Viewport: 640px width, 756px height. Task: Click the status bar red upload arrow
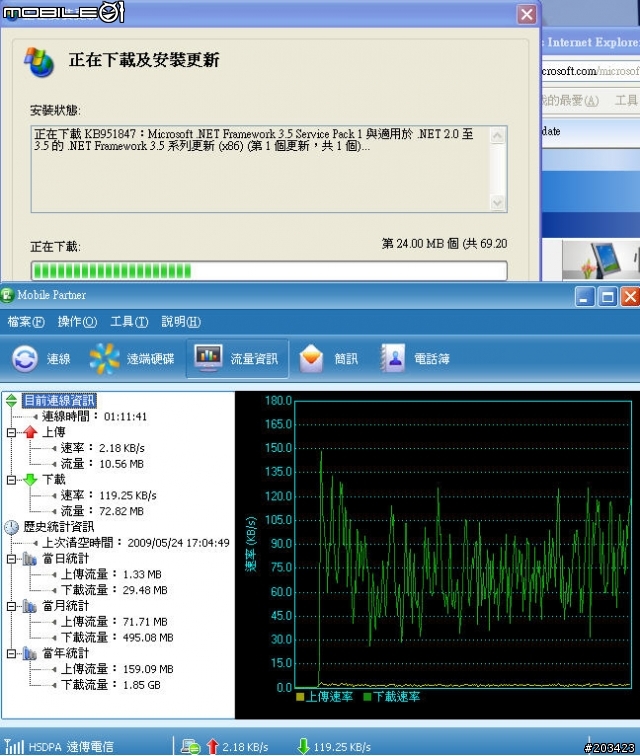click(x=212, y=746)
